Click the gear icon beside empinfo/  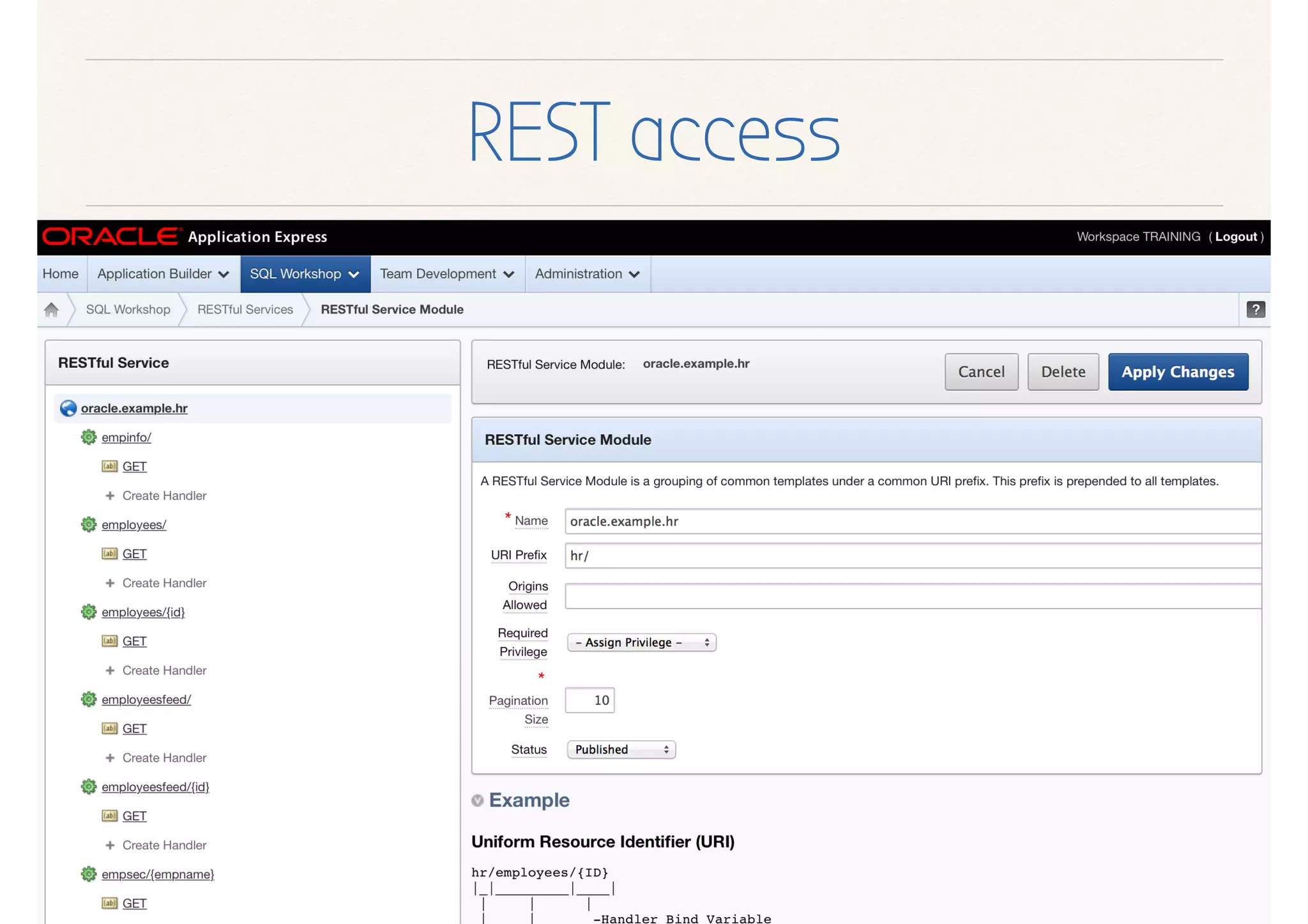coord(89,437)
